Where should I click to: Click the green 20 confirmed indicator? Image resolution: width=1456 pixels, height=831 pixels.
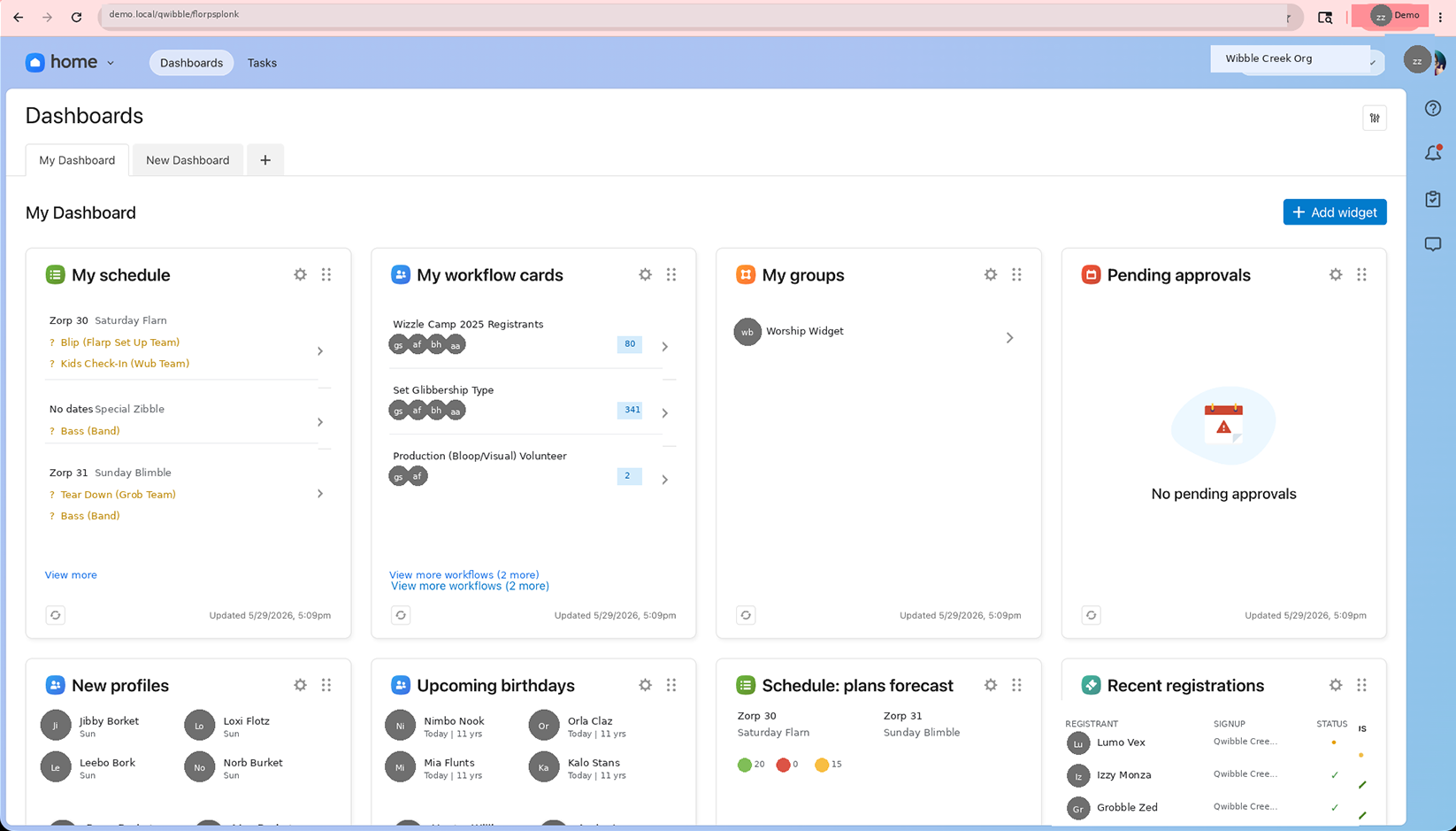coord(751,765)
